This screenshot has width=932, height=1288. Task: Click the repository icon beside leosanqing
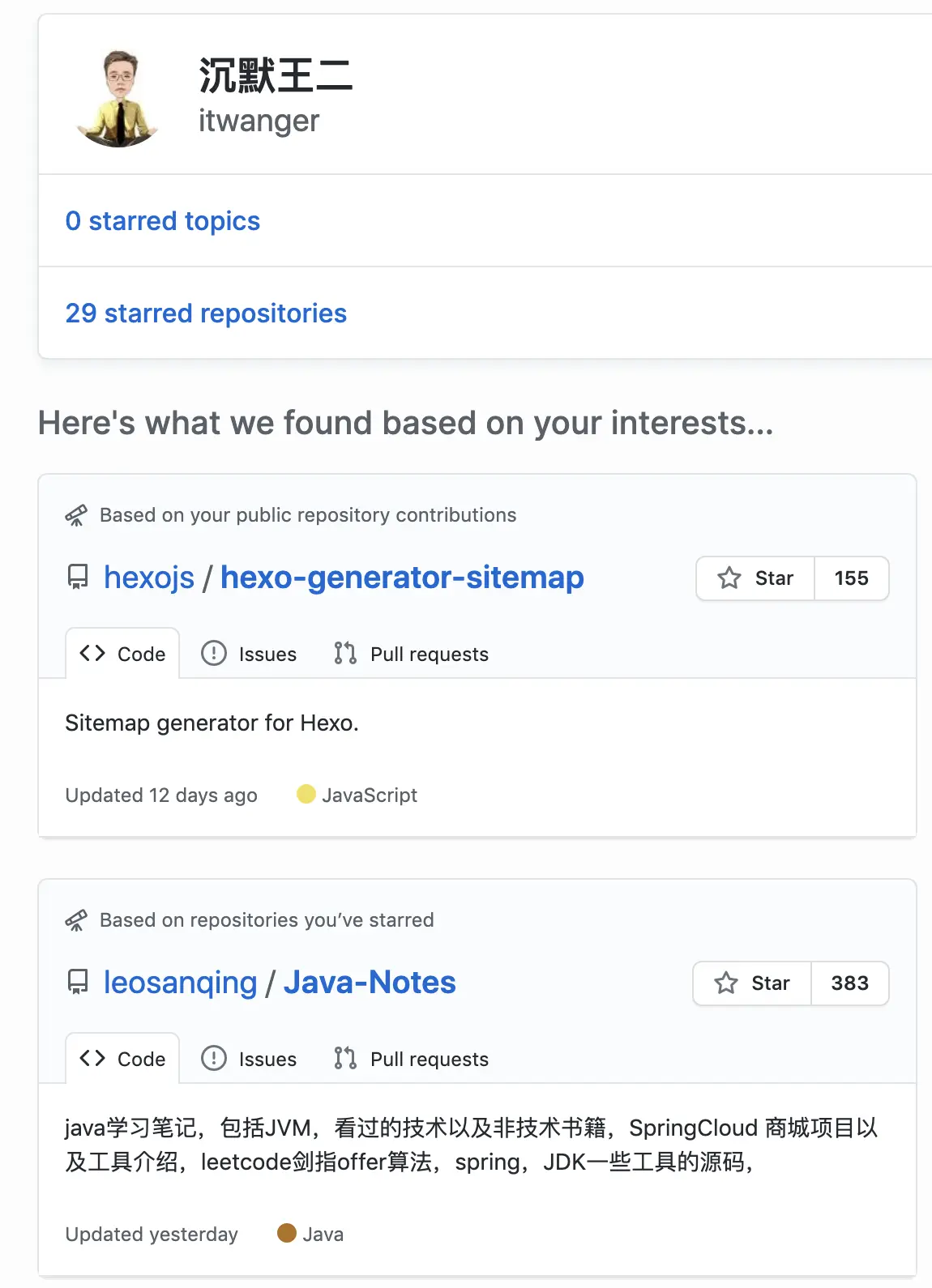click(78, 983)
